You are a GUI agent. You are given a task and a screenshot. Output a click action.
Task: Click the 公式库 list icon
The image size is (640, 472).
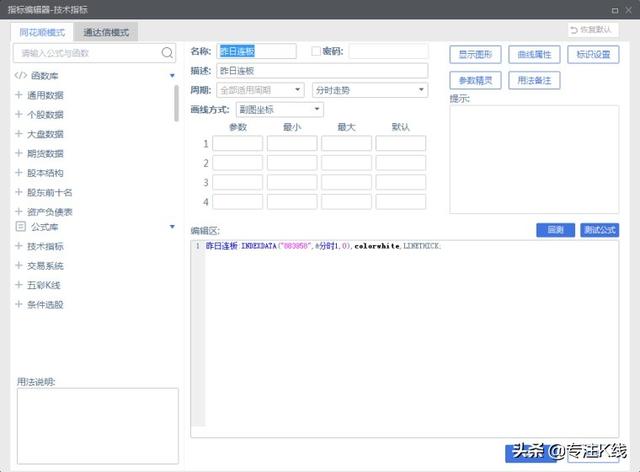tap(20, 227)
